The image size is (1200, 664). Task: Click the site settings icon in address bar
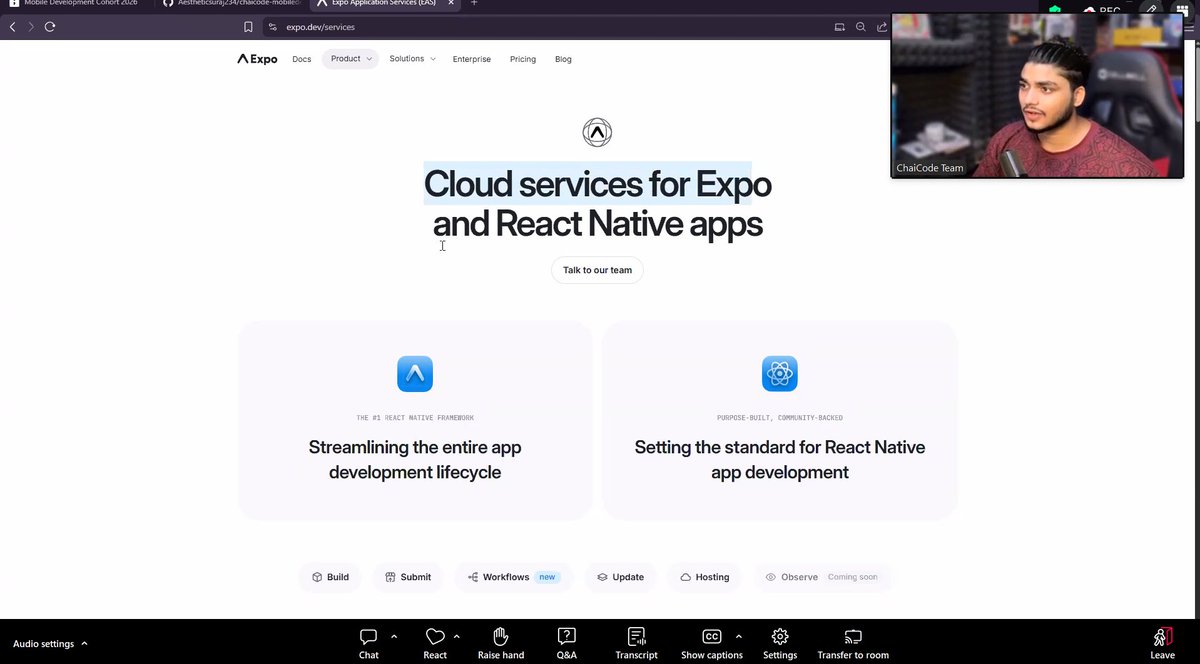point(273,27)
